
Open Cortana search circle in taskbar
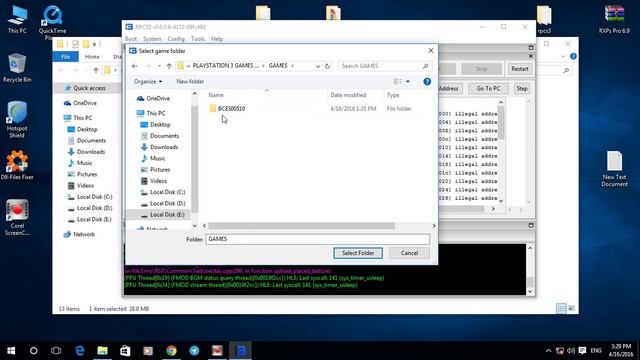[x=33, y=351]
